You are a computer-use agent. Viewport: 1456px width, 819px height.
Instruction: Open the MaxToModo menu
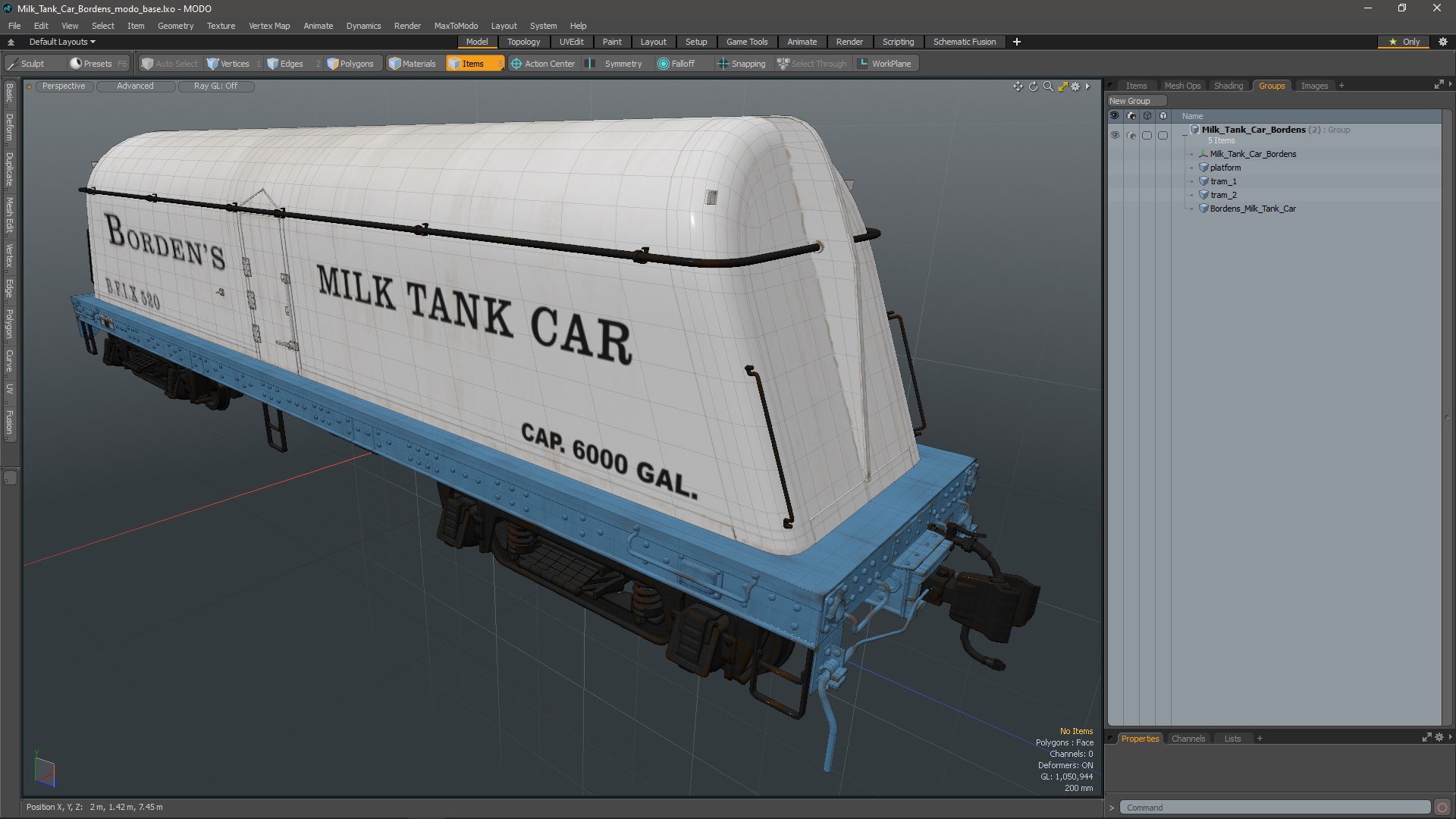click(456, 26)
